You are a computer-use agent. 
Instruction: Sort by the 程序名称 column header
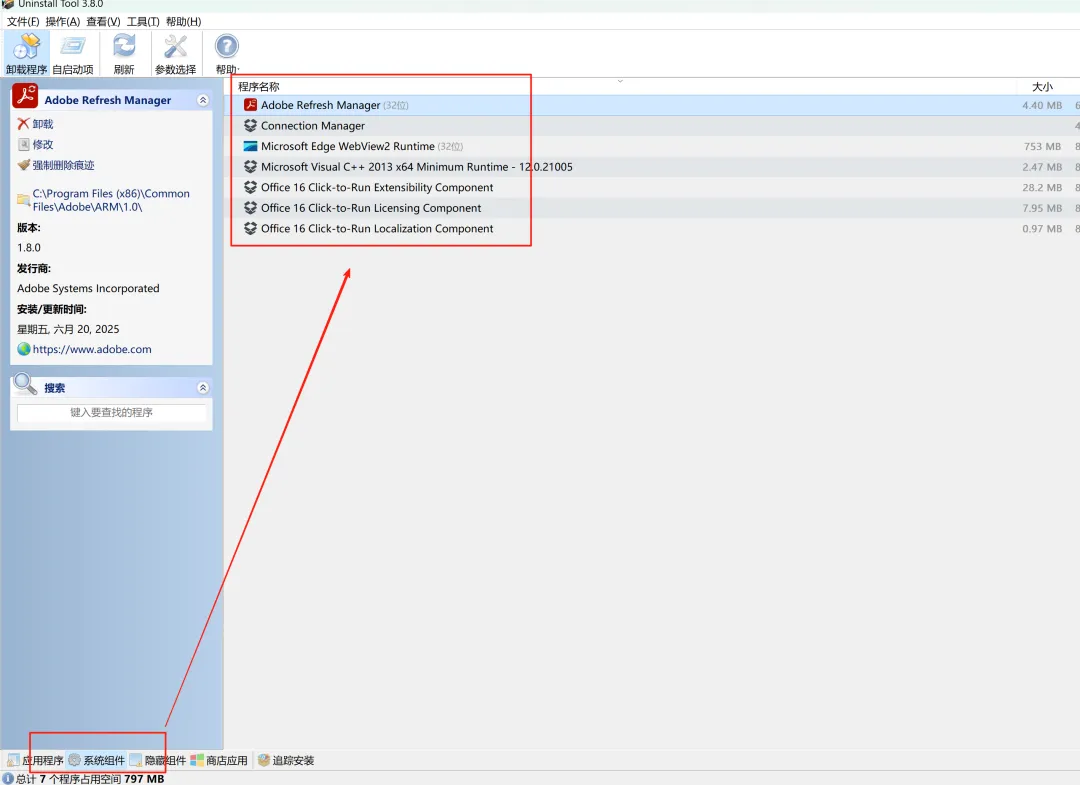pyautogui.click(x=259, y=86)
